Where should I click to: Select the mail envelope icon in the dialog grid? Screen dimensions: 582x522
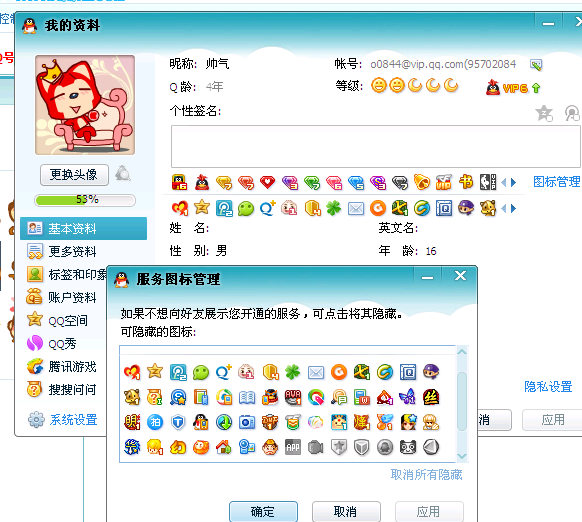click(x=316, y=372)
